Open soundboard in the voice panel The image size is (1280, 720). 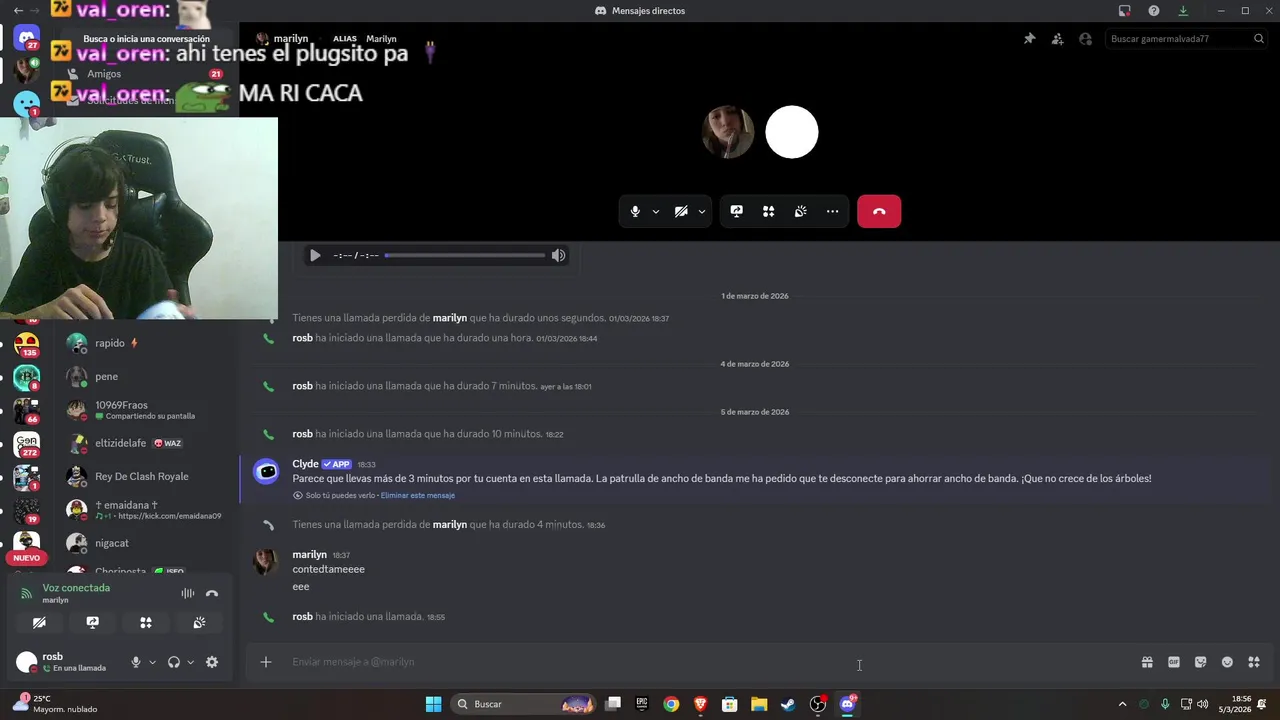coord(199,623)
